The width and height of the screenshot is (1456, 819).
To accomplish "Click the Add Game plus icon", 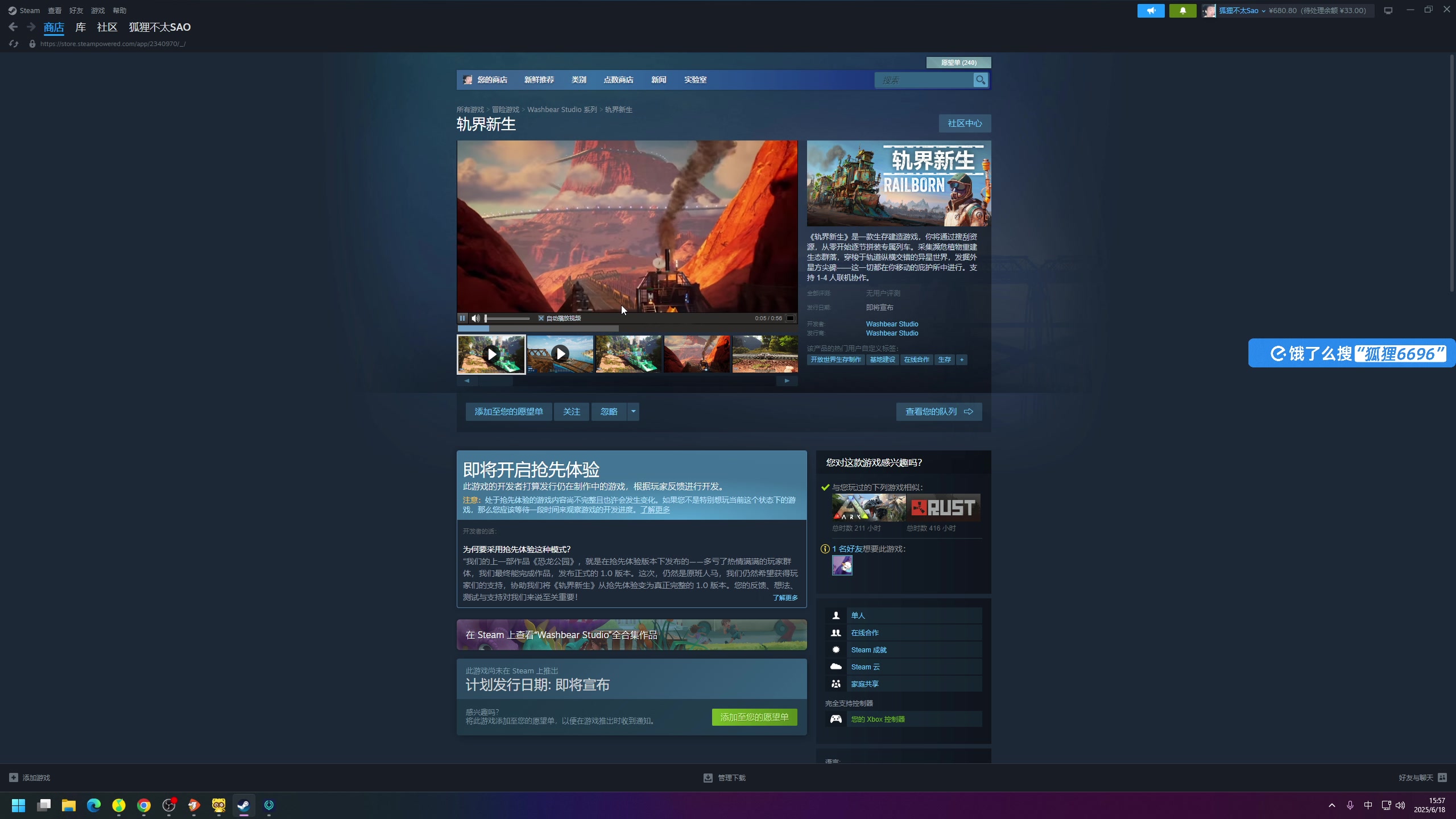I will (14, 777).
